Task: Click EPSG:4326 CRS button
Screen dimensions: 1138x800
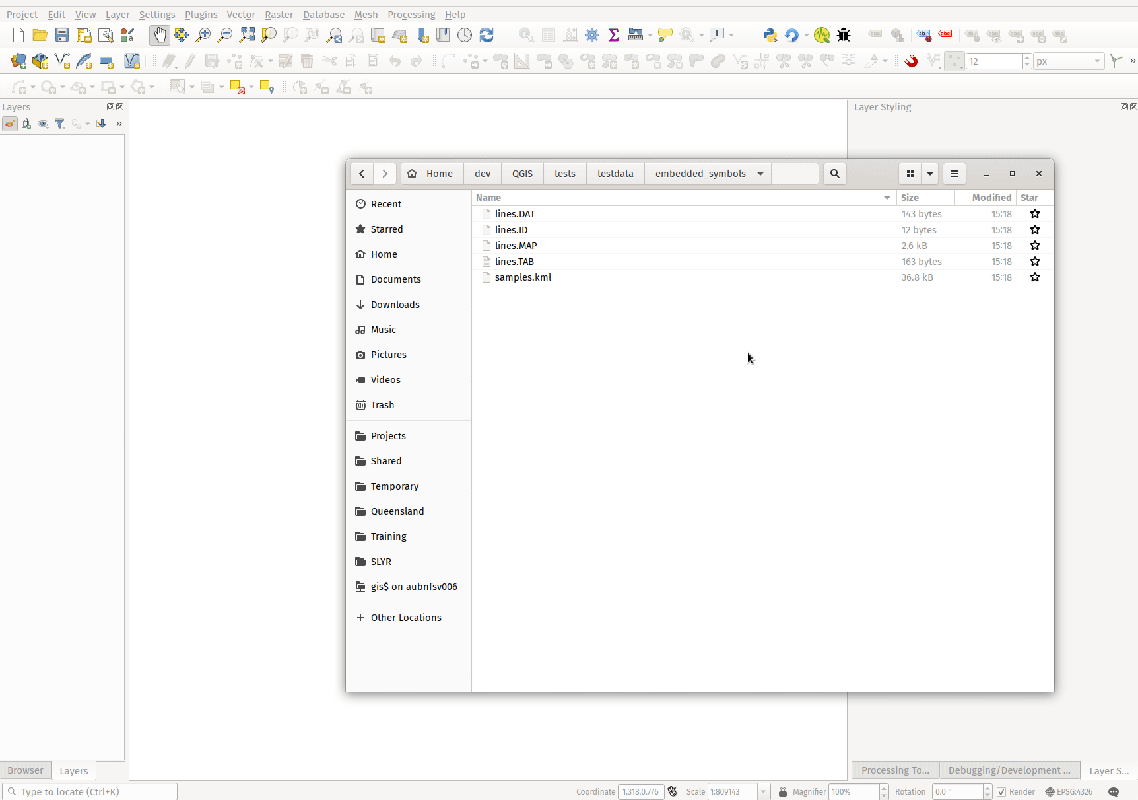Action: 1069,792
